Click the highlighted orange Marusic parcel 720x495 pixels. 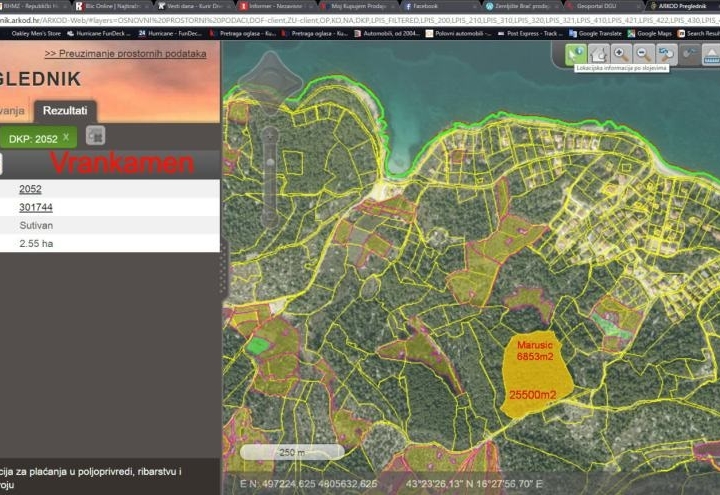536,375
